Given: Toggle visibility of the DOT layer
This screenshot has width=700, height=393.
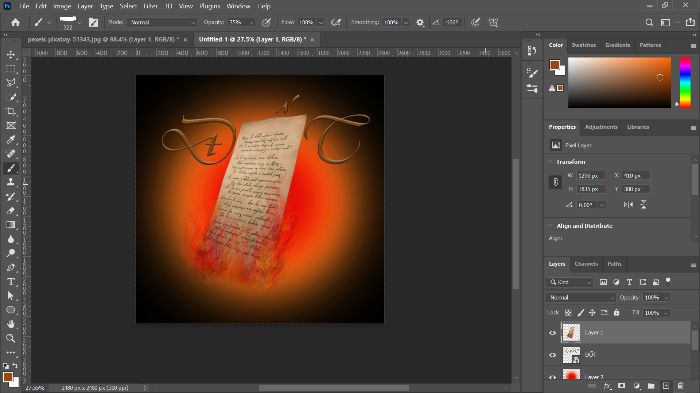Looking at the screenshot, I should point(552,355).
